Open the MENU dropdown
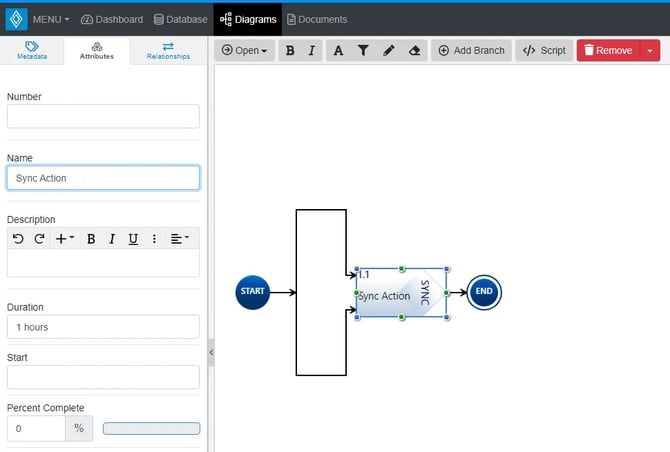Screen dimensions: 670x452 pos(51,20)
